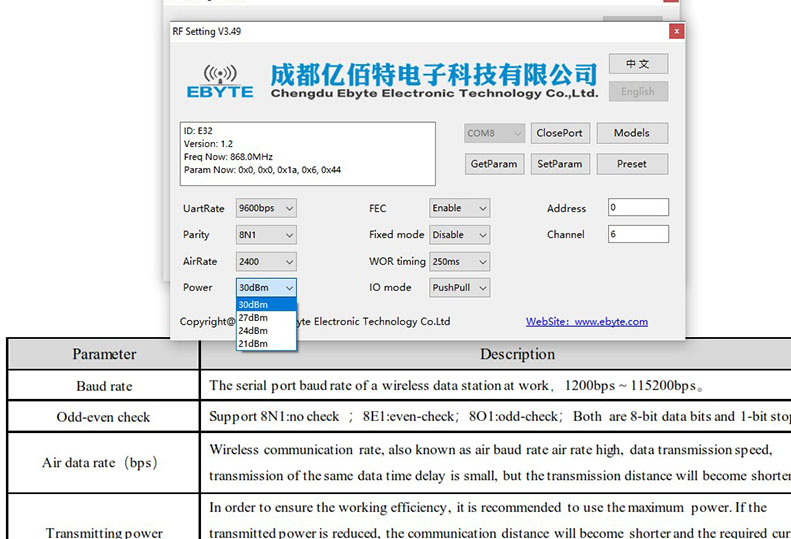This screenshot has width=791, height=539.
Task: Click 'Param Now: 0x0, 0x0, 0x1a, 0x6, 0x44' line
Action: point(262,170)
